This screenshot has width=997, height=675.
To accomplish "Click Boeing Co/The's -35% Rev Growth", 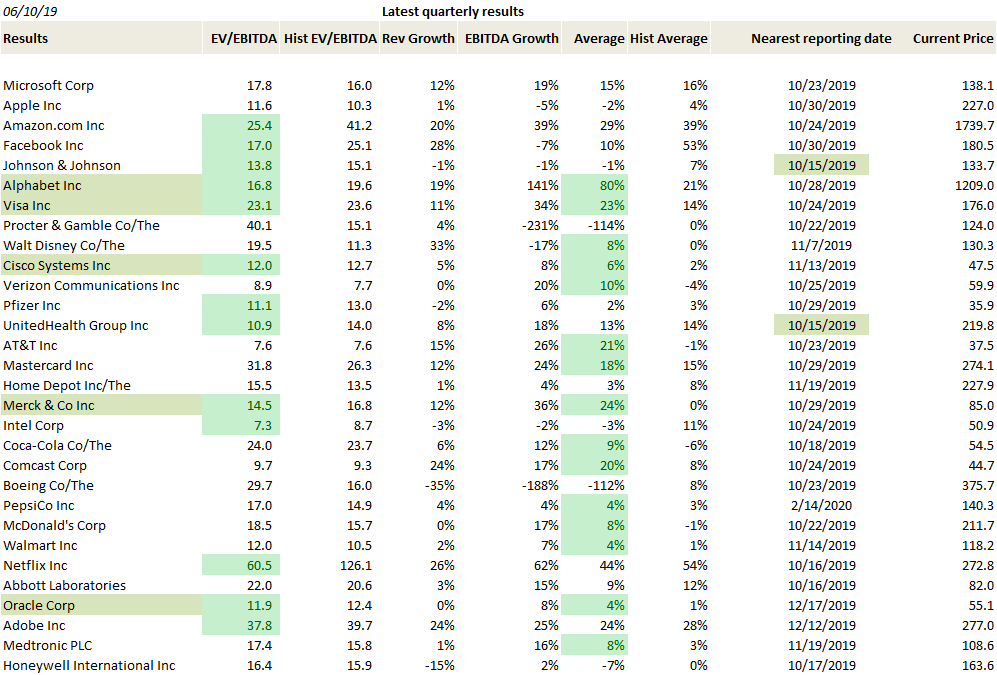I will tap(440, 485).
